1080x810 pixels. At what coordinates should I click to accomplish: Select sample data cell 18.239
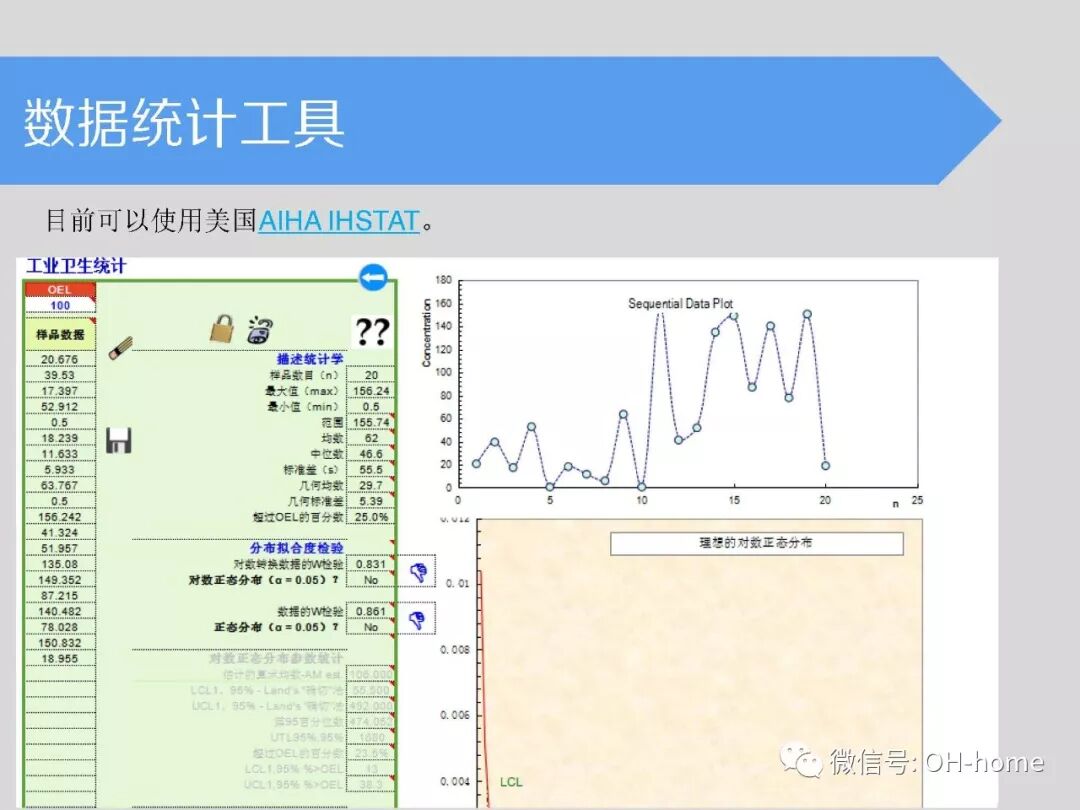[60, 438]
